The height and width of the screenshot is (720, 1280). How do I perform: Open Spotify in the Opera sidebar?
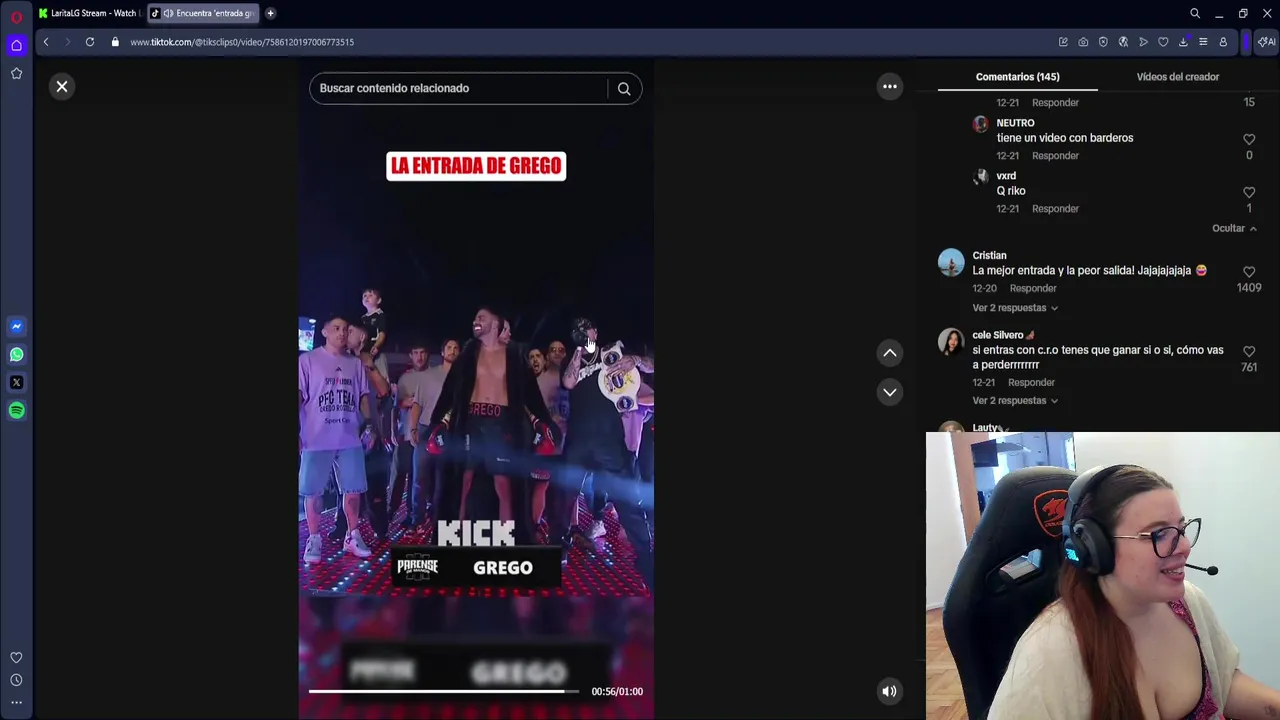pyautogui.click(x=16, y=410)
